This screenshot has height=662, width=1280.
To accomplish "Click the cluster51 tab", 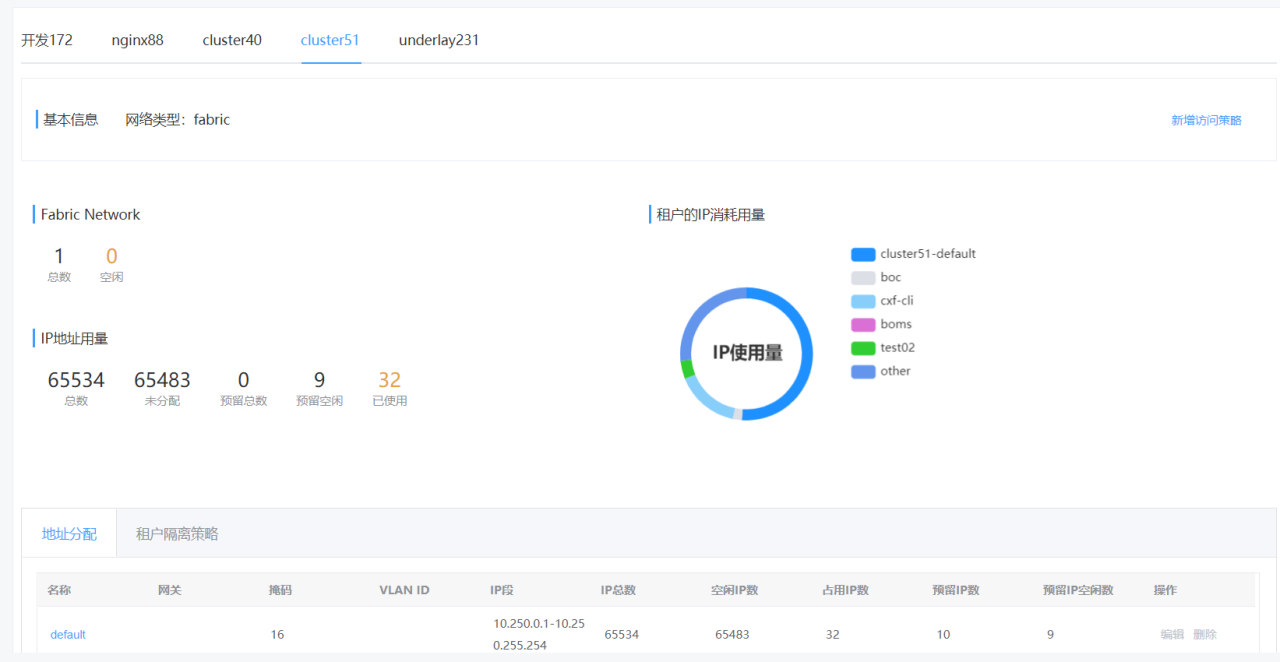I will coord(330,40).
